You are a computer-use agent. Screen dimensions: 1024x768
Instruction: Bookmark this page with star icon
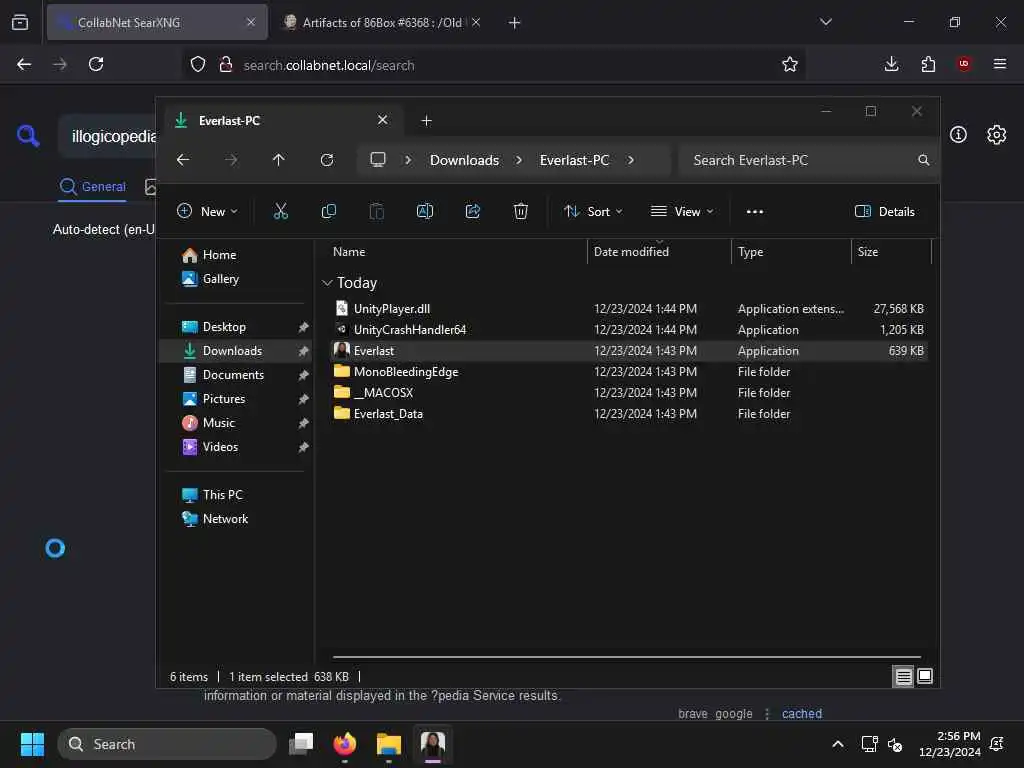click(790, 64)
